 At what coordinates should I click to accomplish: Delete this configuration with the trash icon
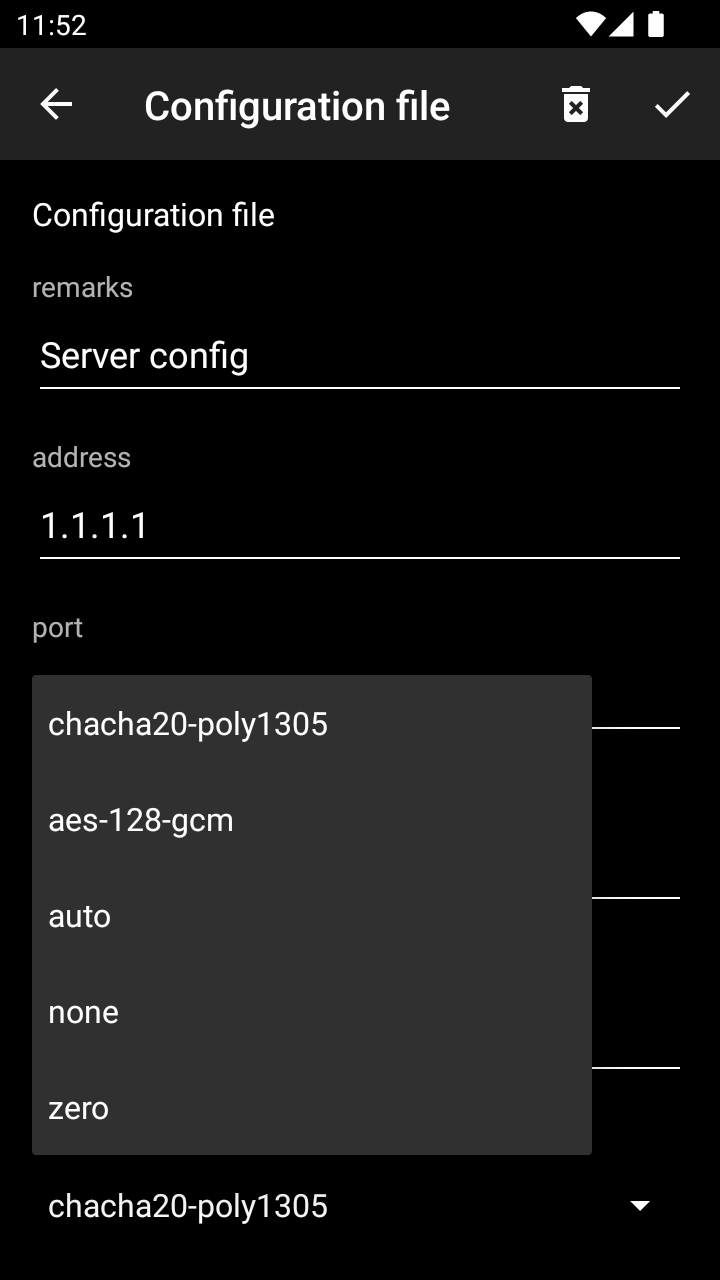(x=576, y=105)
